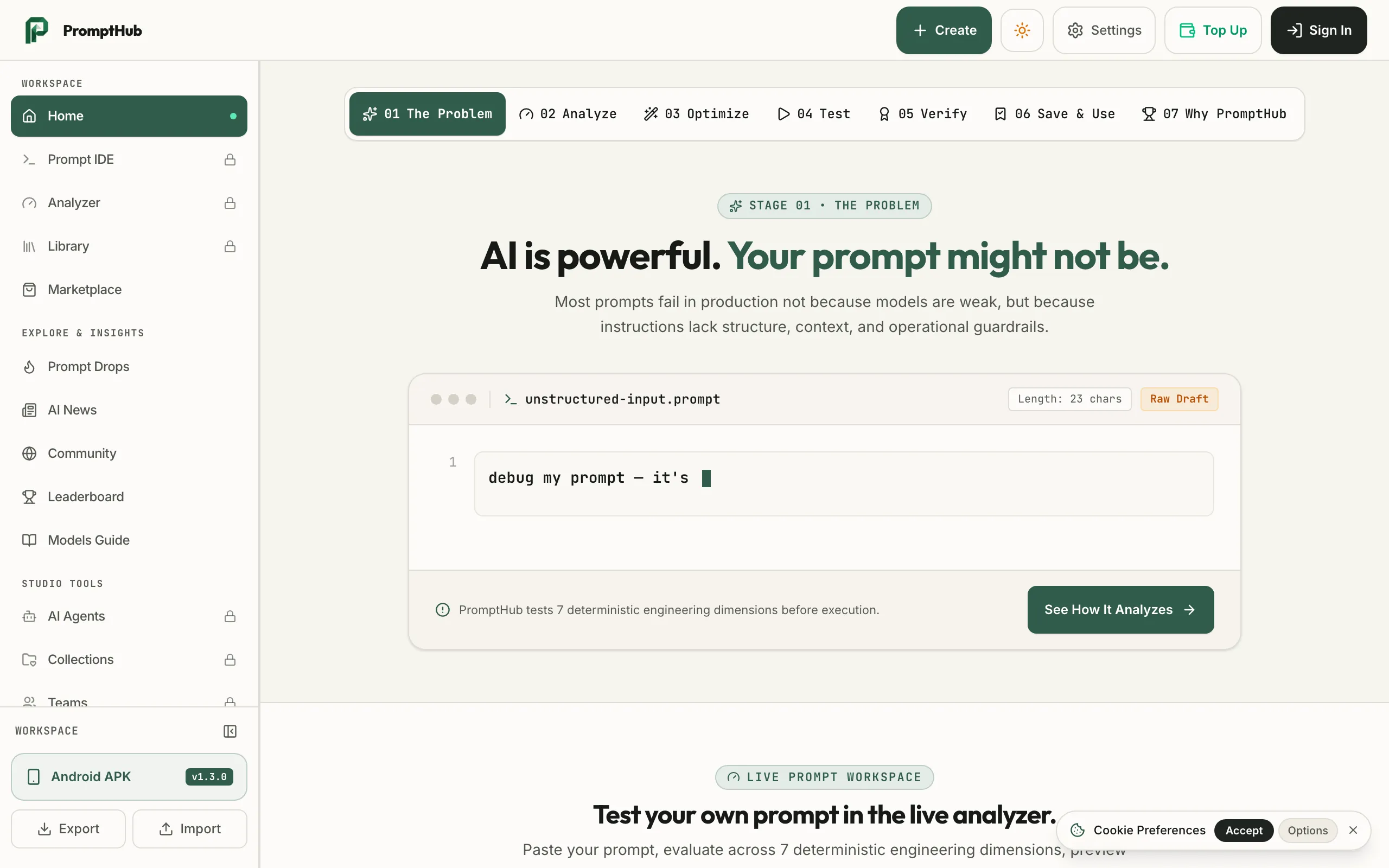Click the lock icon beside Prompt IDE
Screen dimensions: 1389x868
click(x=230, y=159)
